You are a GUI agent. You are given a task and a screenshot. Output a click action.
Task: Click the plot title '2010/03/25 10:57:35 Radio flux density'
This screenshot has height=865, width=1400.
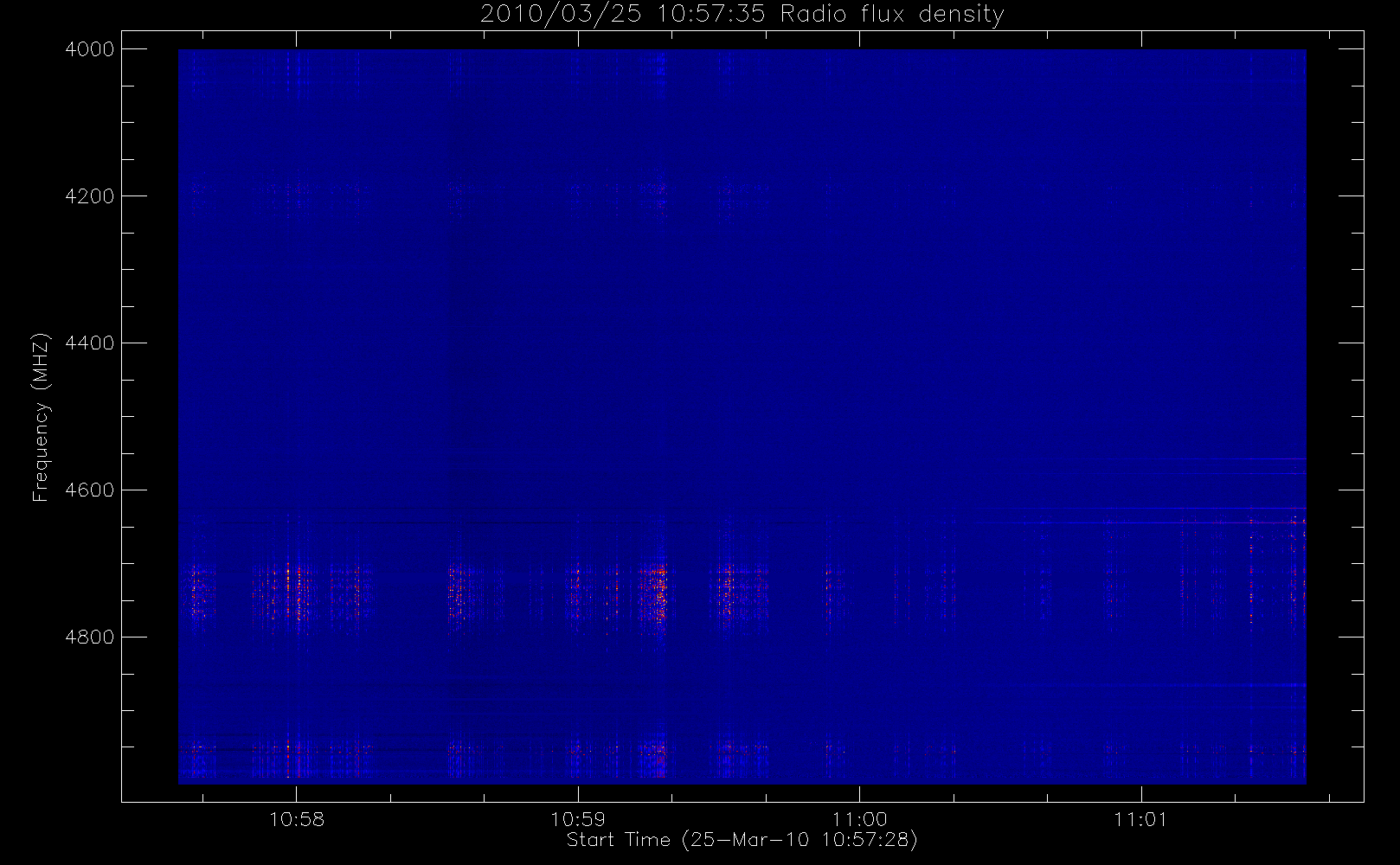click(x=742, y=15)
